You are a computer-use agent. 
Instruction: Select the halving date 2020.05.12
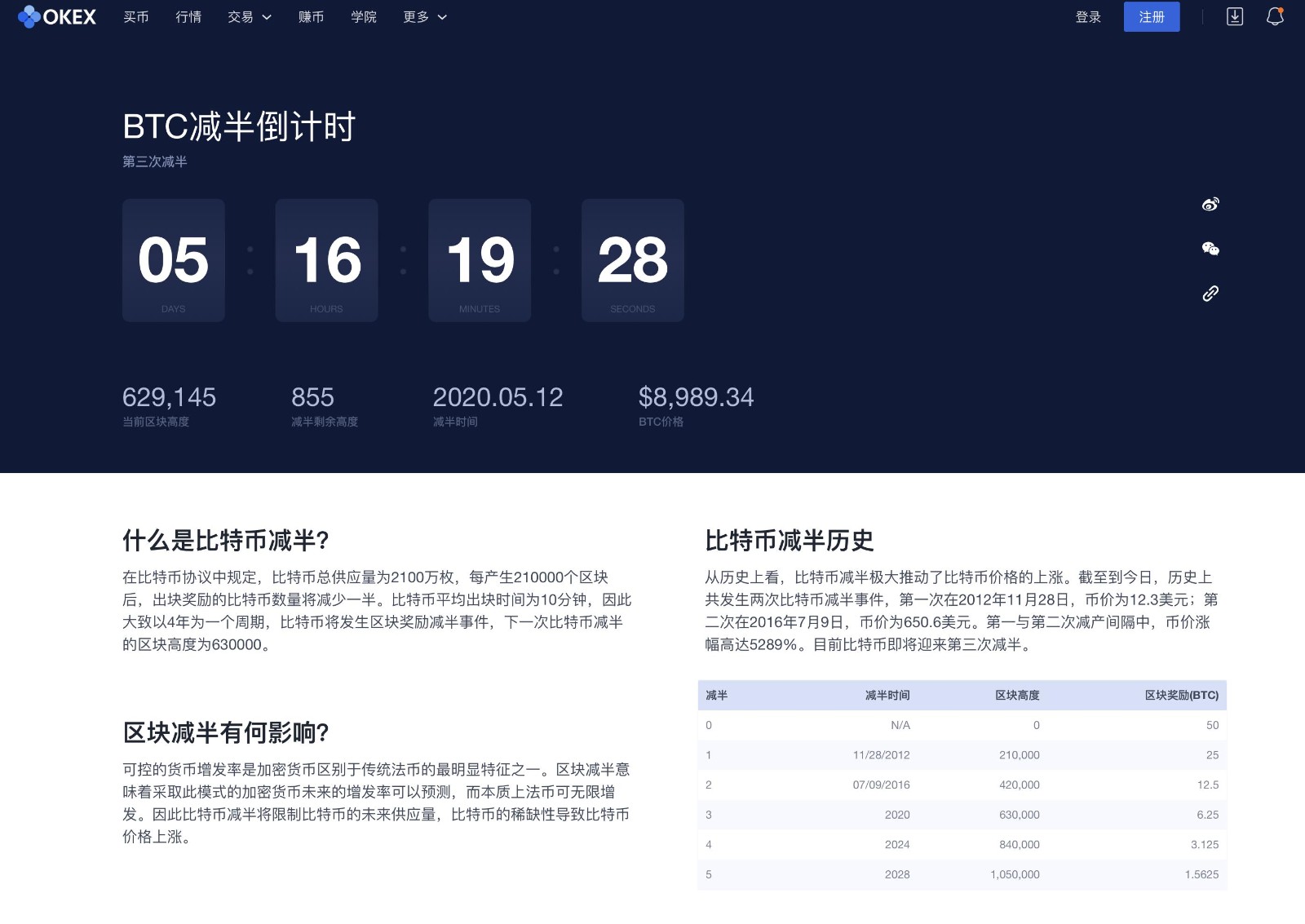(x=498, y=397)
